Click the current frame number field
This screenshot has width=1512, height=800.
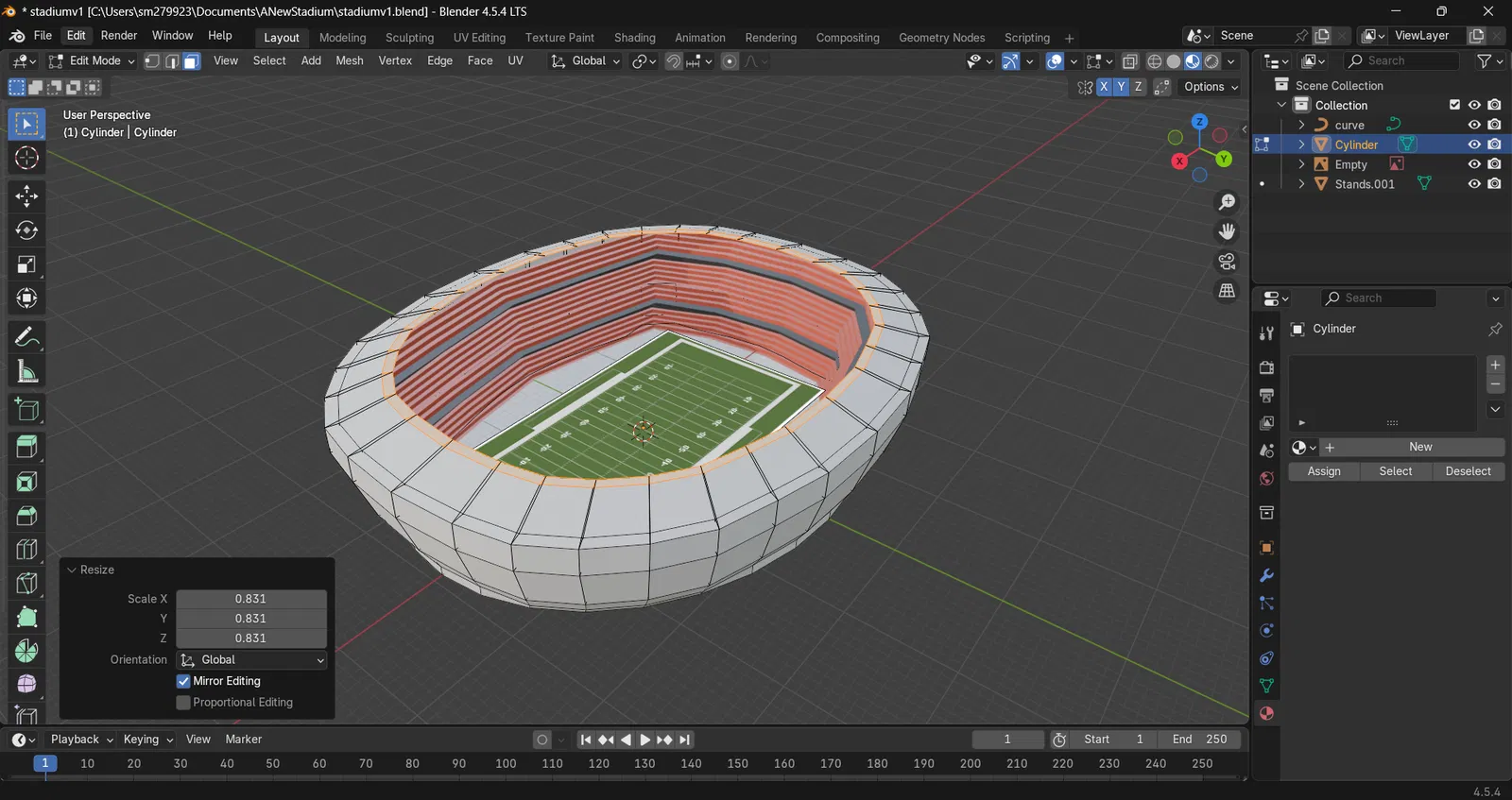pos(1007,740)
